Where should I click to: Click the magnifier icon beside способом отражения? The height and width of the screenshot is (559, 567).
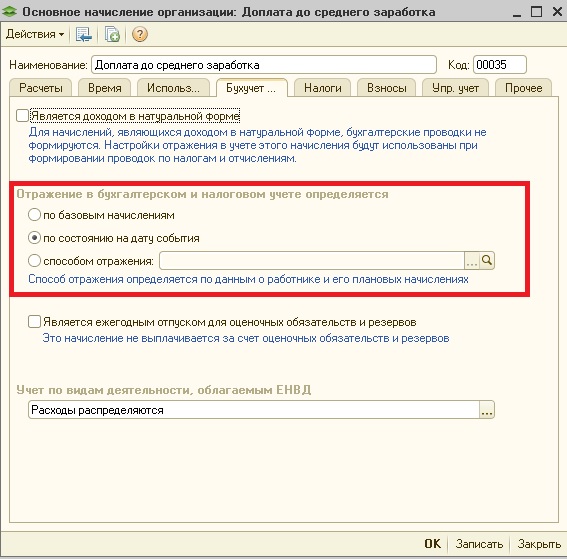click(x=487, y=260)
